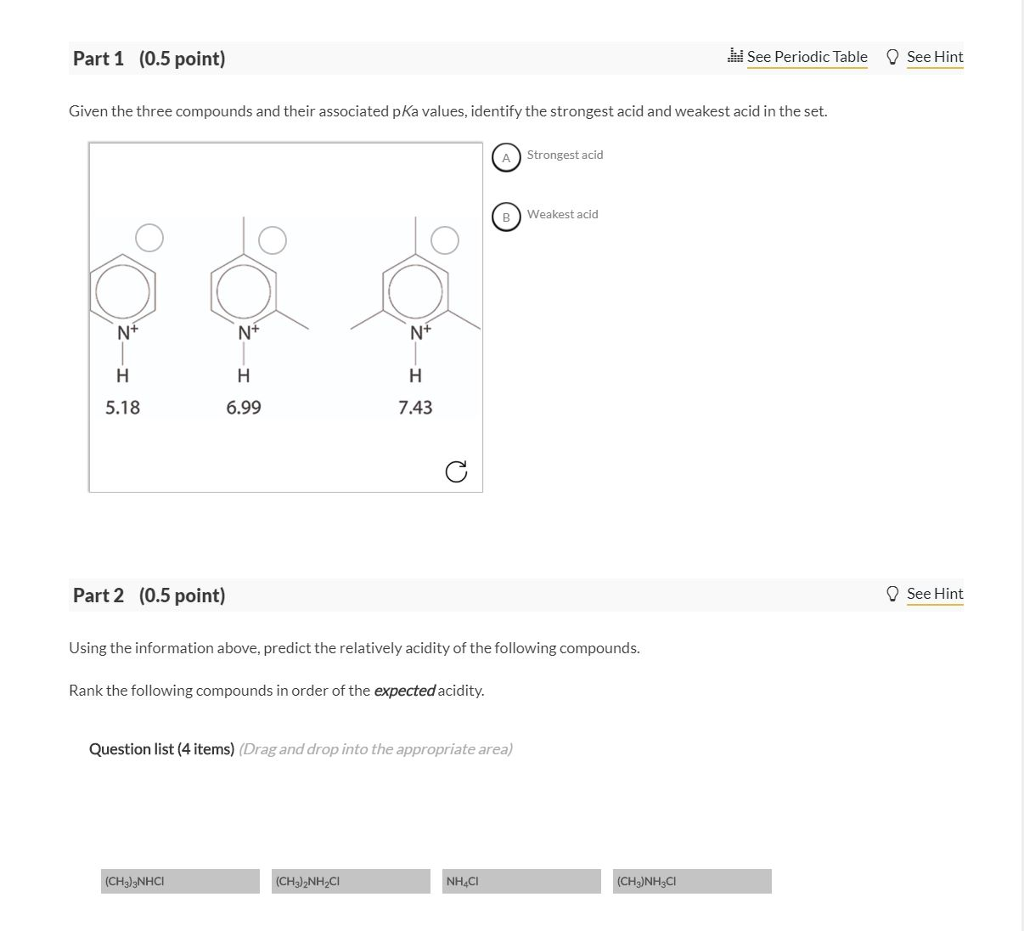1024x931 pixels.
Task: Click the lightbulb hint icon in Part 2
Action: point(891,593)
